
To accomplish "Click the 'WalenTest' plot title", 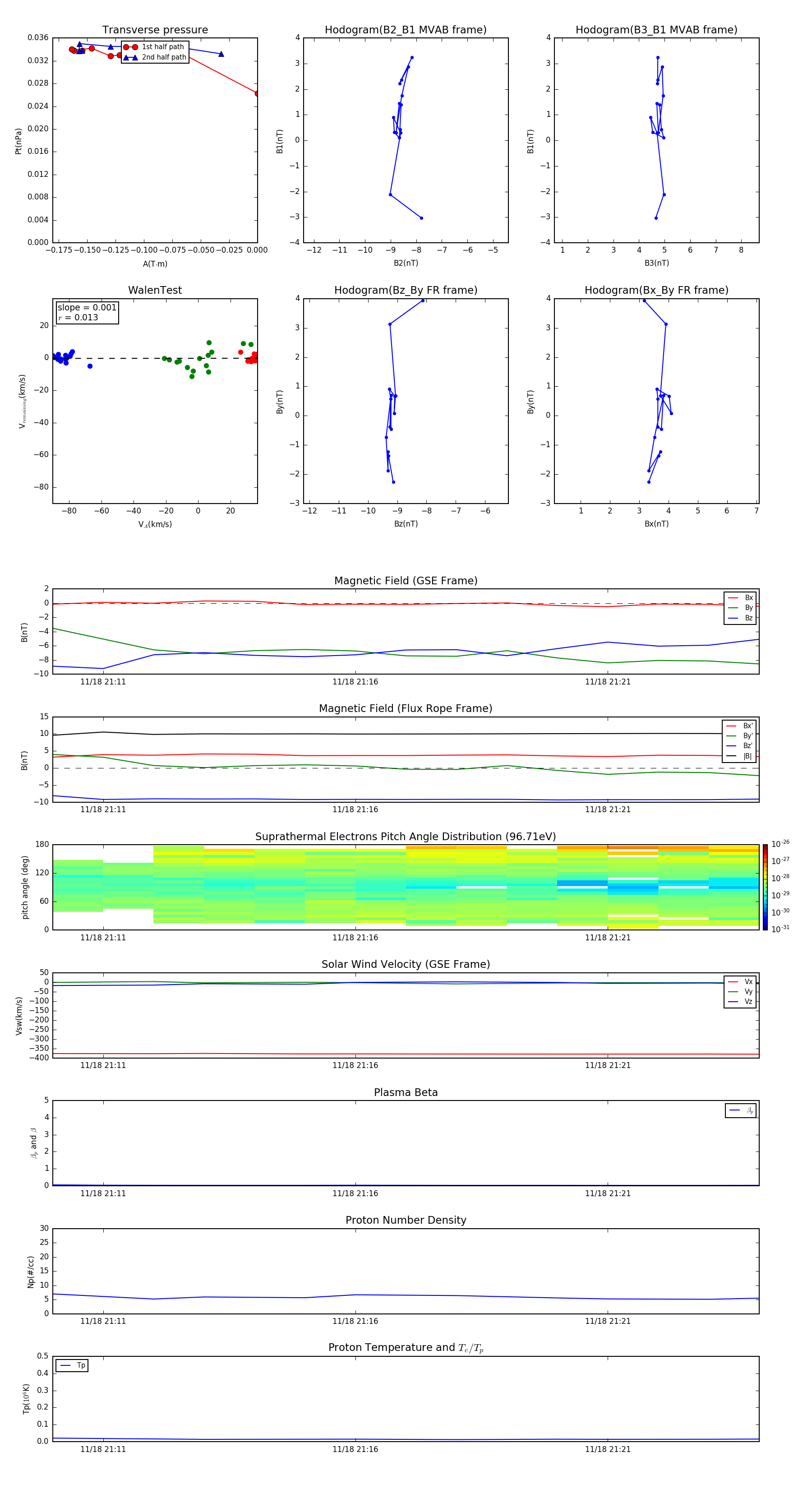I will coord(155,290).
